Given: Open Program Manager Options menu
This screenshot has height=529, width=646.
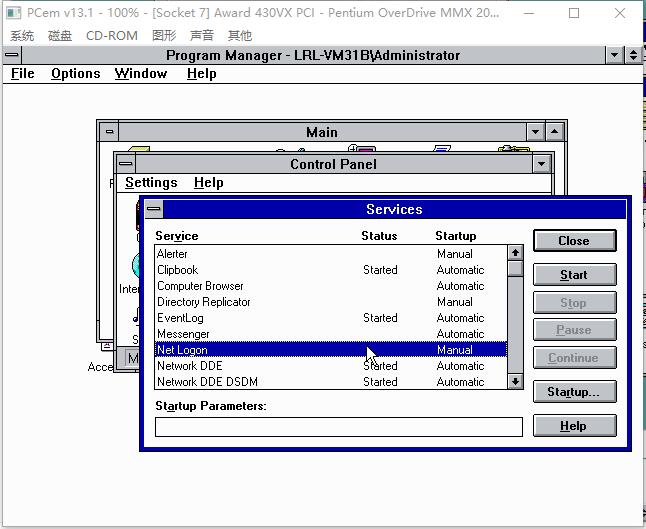Looking at the screenshot, I should coord(76,74).
